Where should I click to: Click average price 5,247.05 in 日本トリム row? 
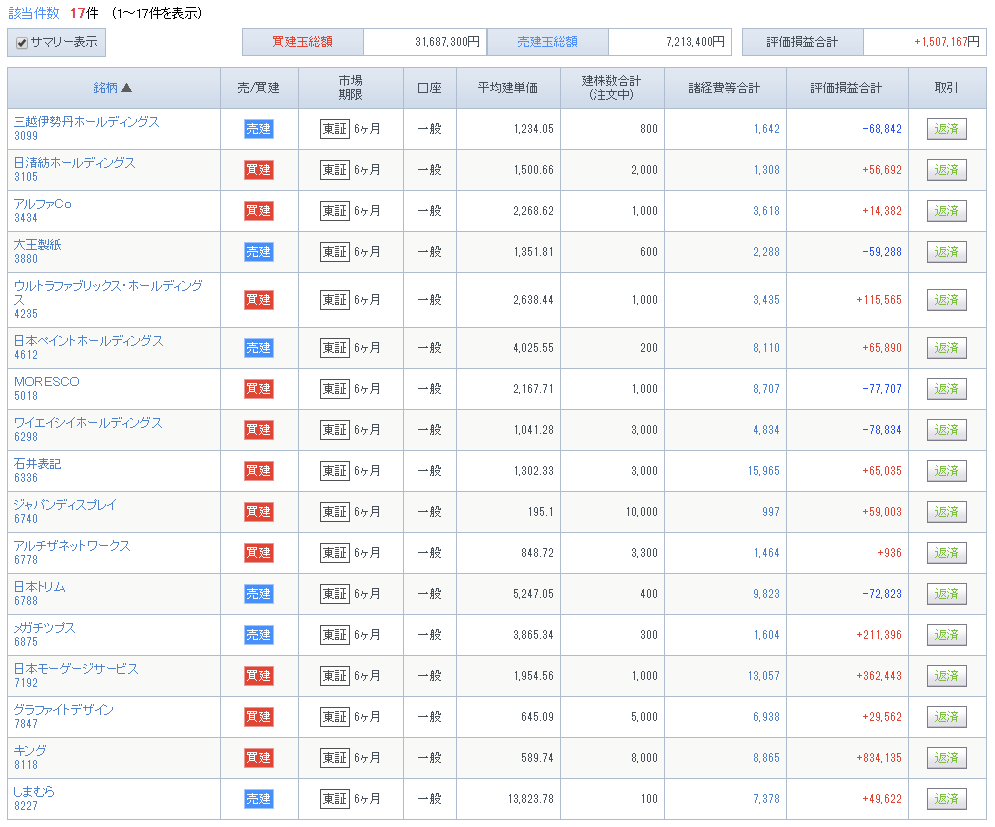(533, 594)
